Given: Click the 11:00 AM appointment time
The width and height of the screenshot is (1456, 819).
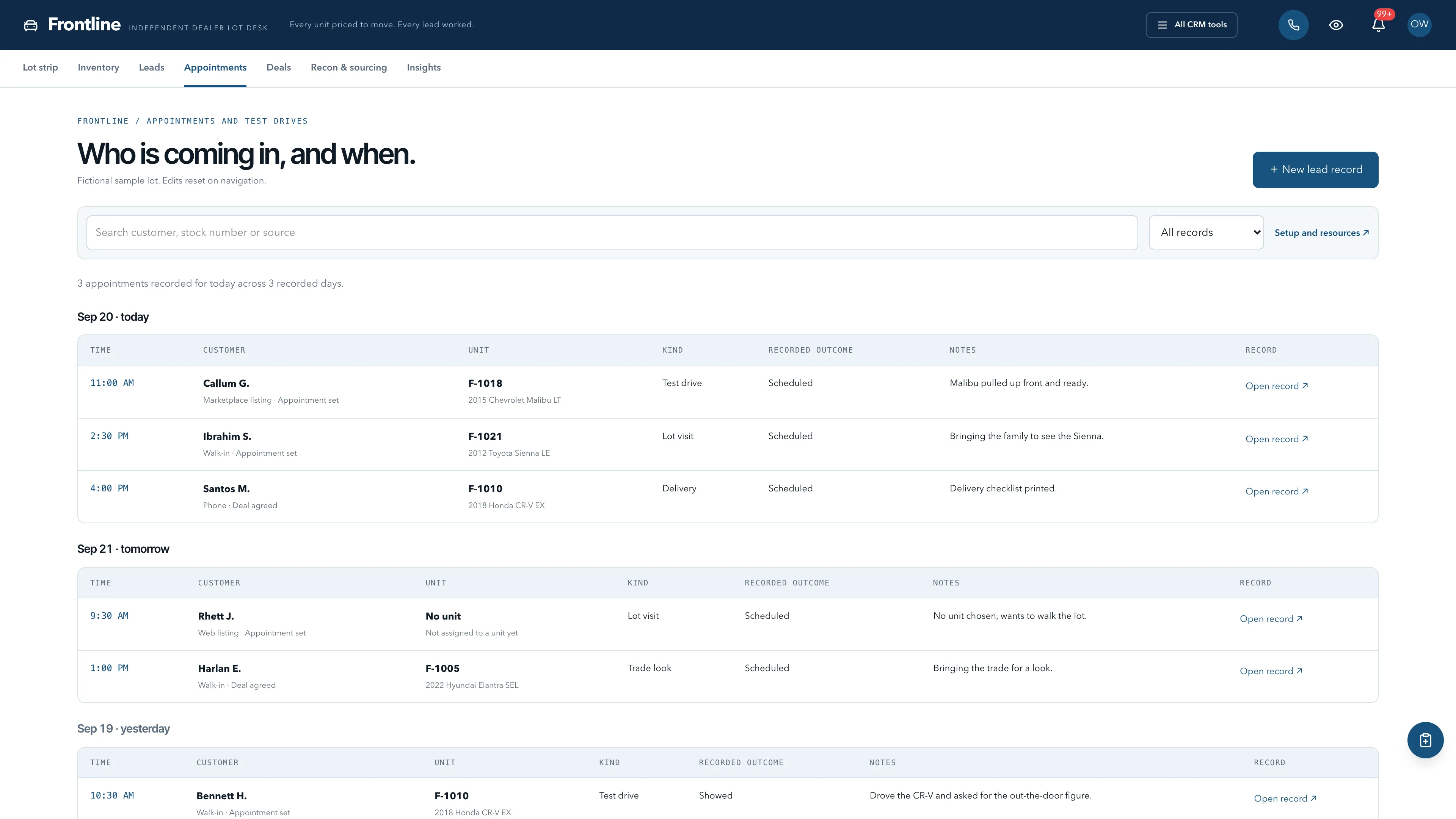Looking at the screenshot, I should pos(112,383).
